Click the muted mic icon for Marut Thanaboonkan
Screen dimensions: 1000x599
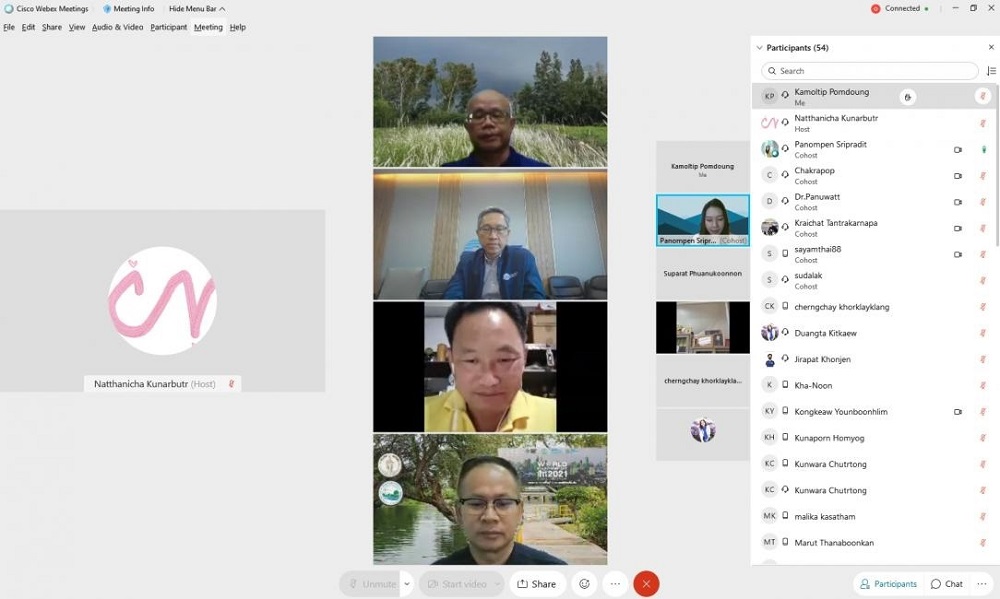[983, 543]
